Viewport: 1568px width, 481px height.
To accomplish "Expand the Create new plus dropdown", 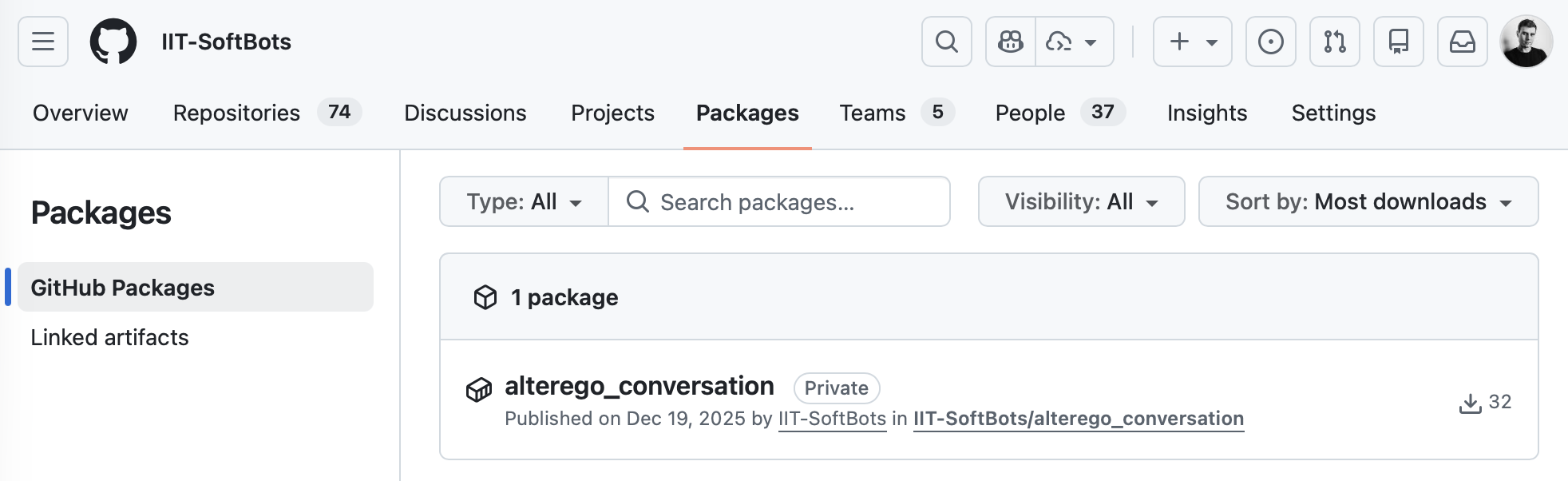I will click(1193, 42).
